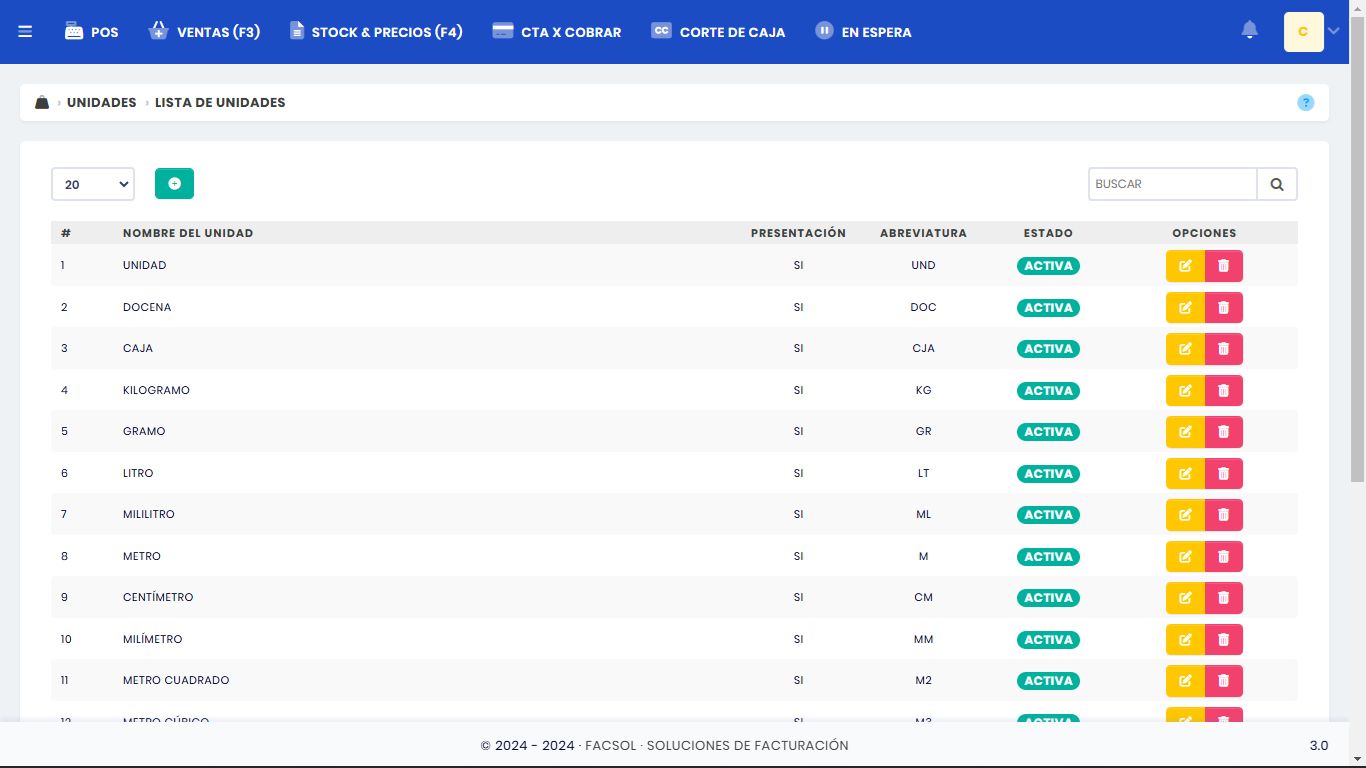Viewport: 1366px width, 768px height.
Task: Click the ABREVIATURA column header
Action: 923,233
